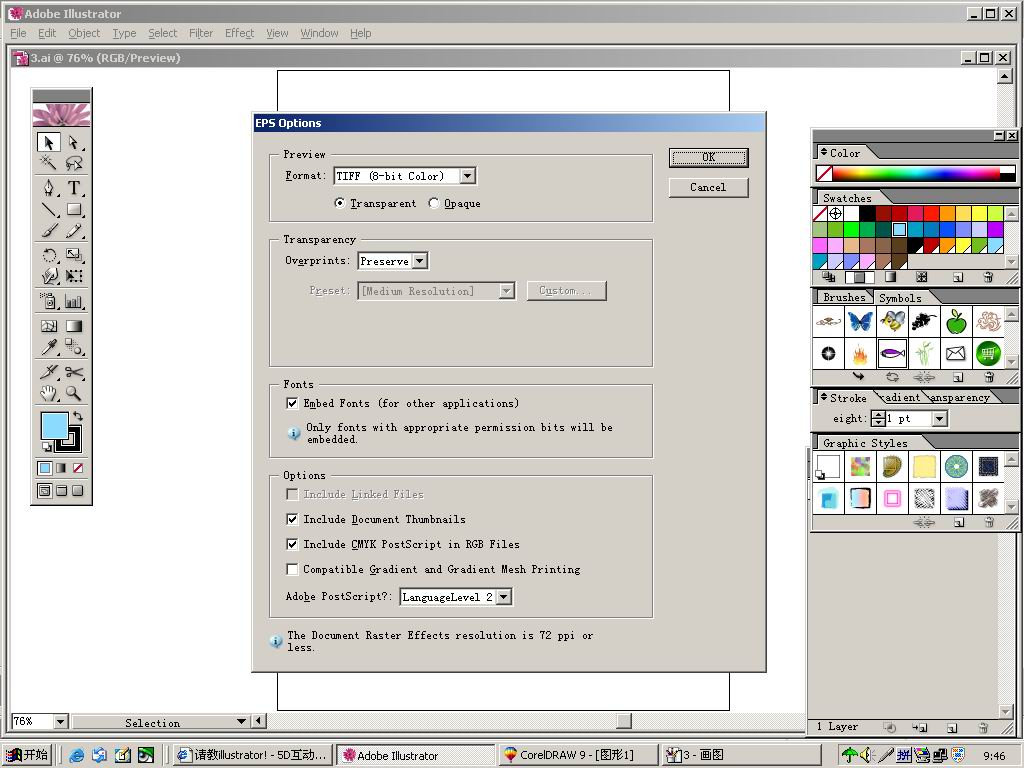Screen dimensions: 1024x768
Task: Select the Gradient tool
Action: pyautogui.click(x=74, y=326)
